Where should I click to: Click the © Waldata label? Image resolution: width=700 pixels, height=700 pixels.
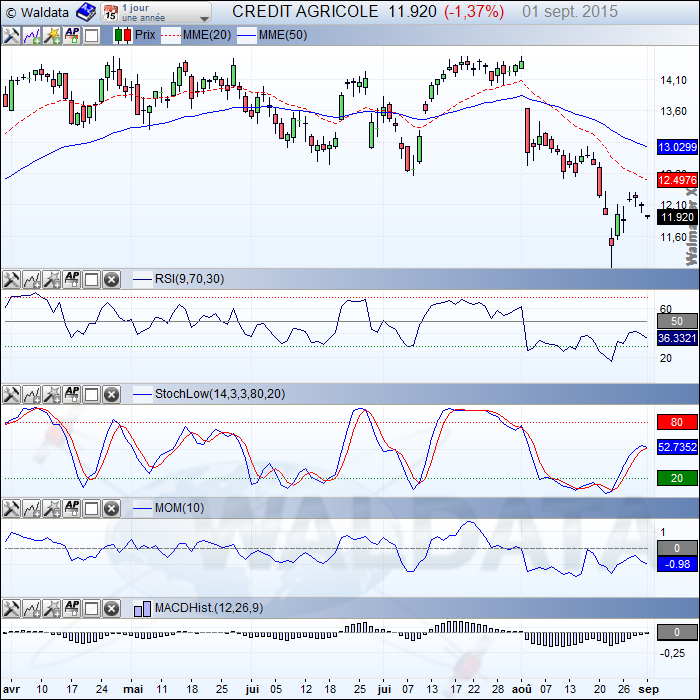[x=38, y=12]
